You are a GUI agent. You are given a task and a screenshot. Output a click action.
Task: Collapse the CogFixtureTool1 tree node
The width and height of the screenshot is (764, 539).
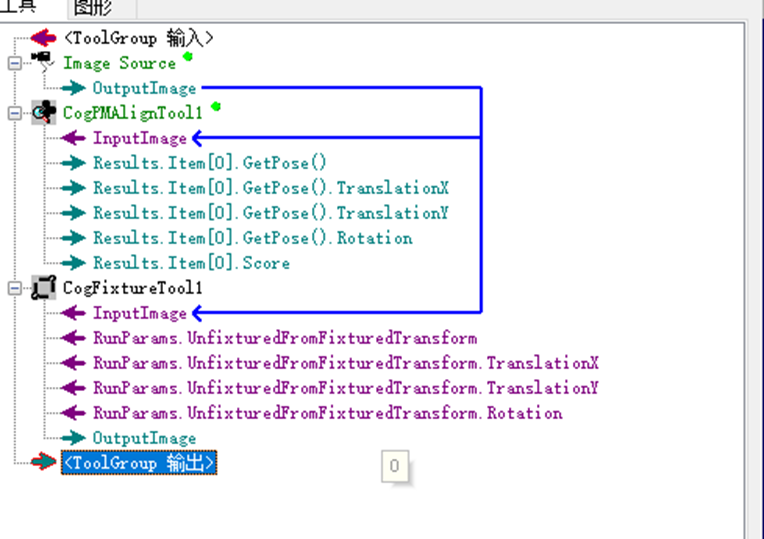coord(15,288)
